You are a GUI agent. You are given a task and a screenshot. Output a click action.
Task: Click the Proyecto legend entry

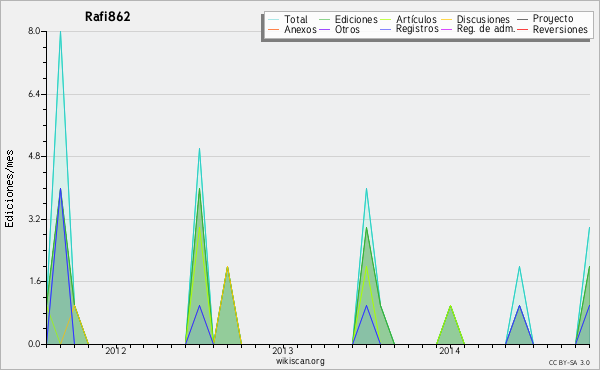pos(553,19)
